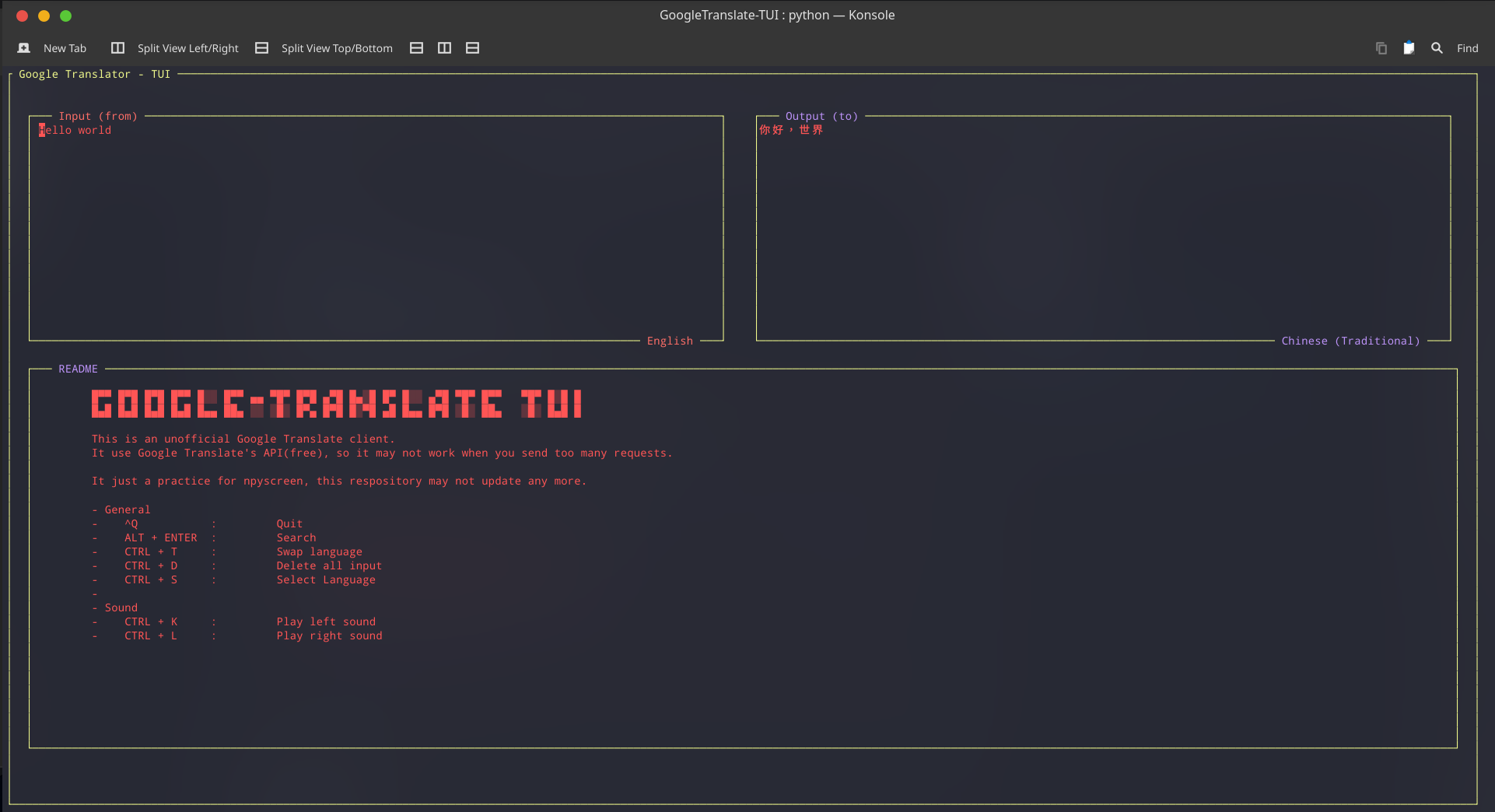Click the New Tab icon

(24, 48)
